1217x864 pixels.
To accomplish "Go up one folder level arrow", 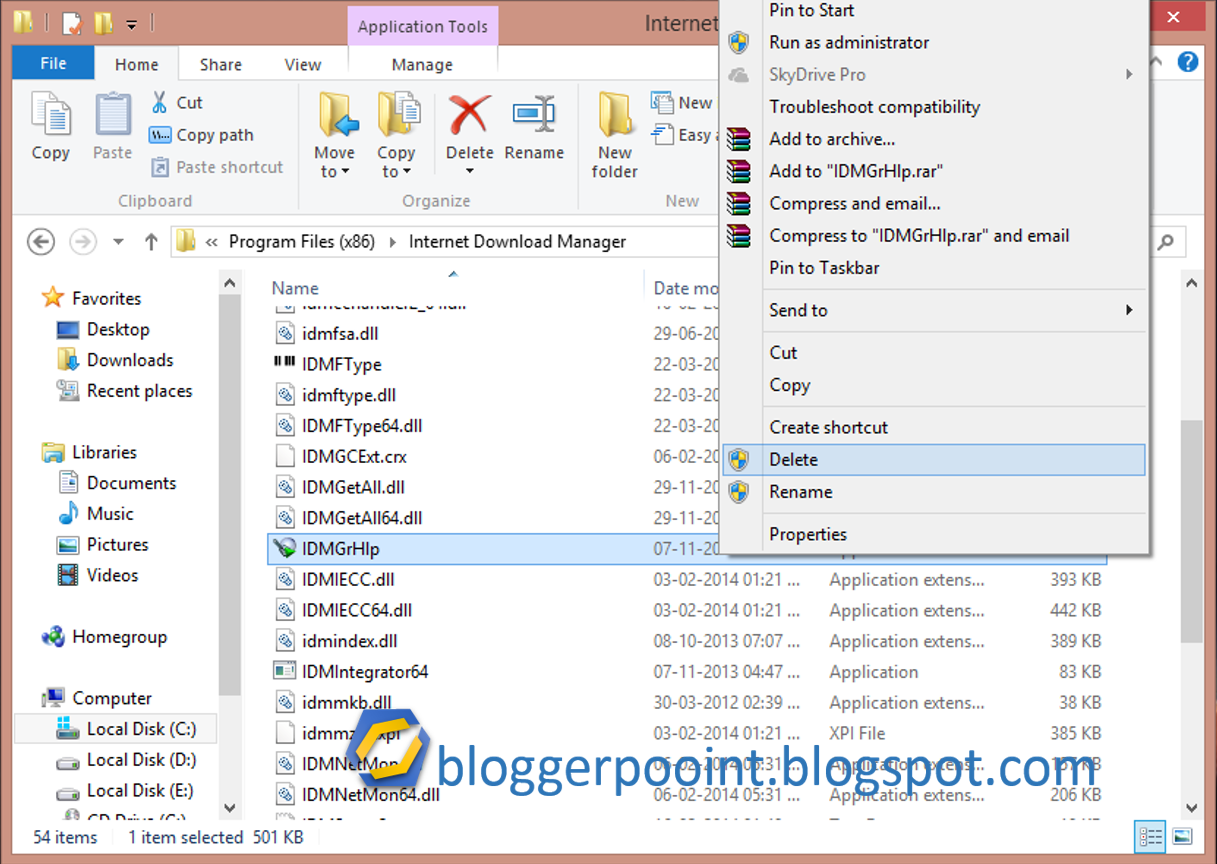I will point(151,241).
